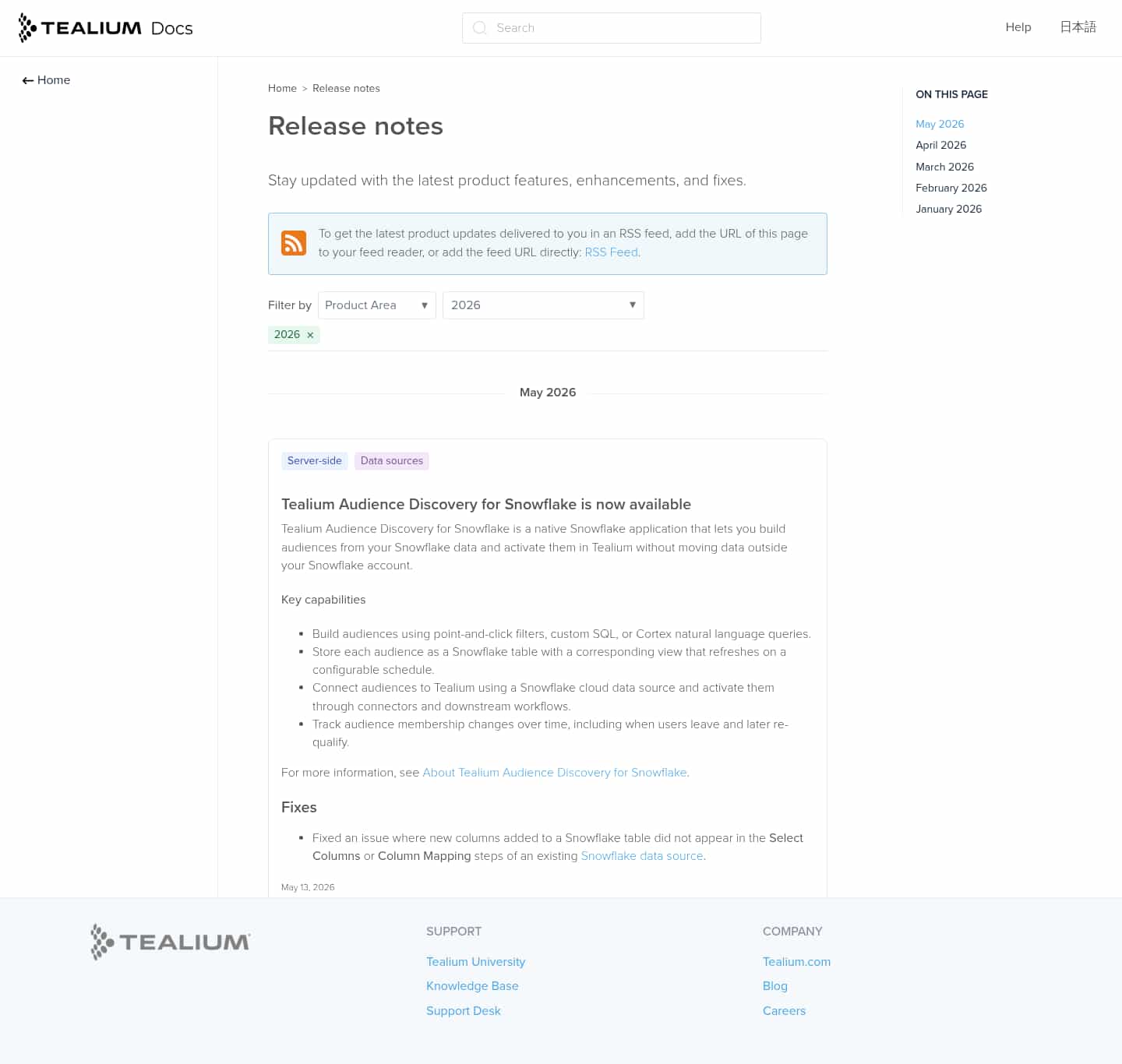
Task: Click the Fixes subheading
Action: point(299,808)
